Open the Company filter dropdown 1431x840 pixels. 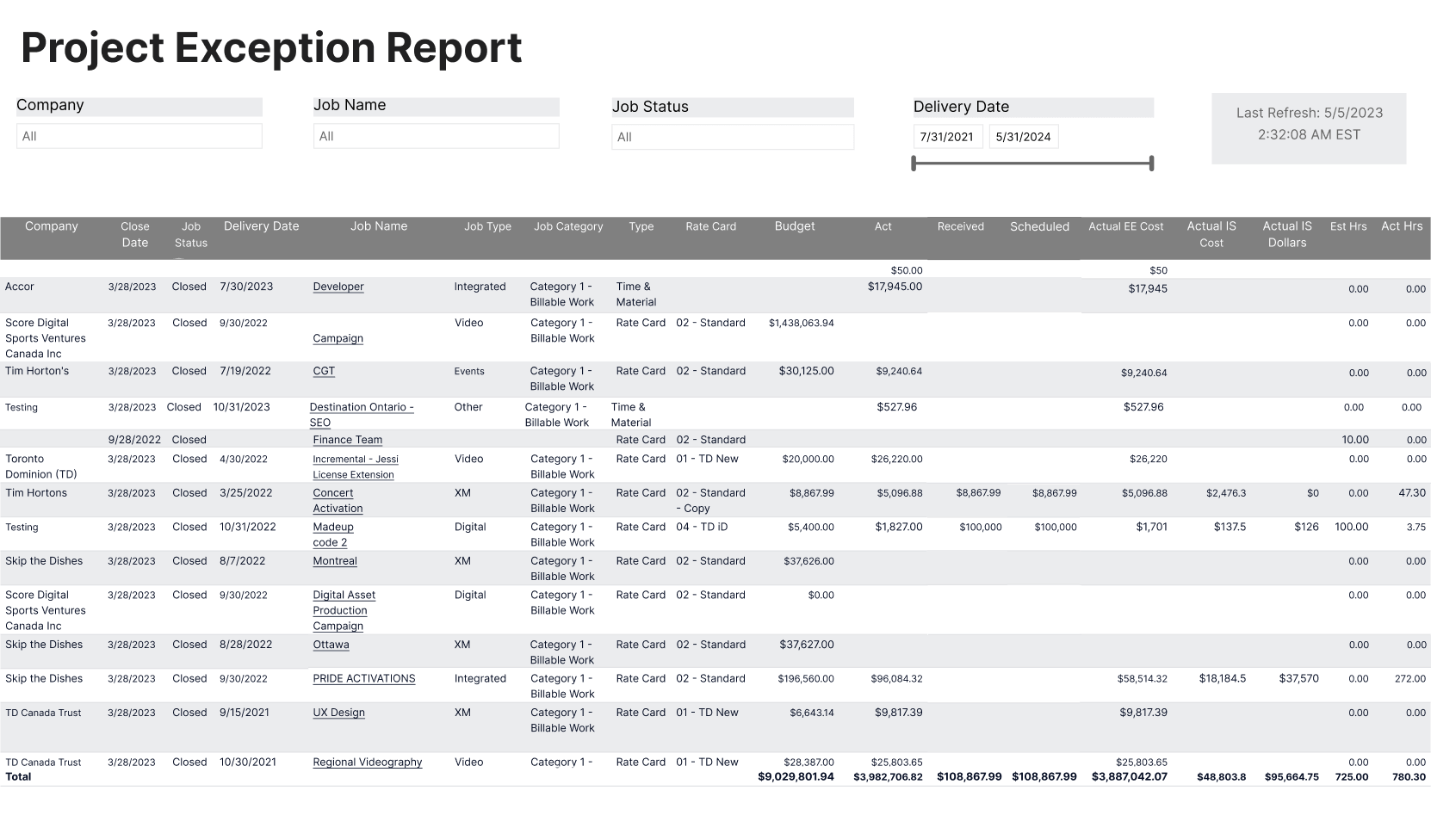(x=138, y=135)
